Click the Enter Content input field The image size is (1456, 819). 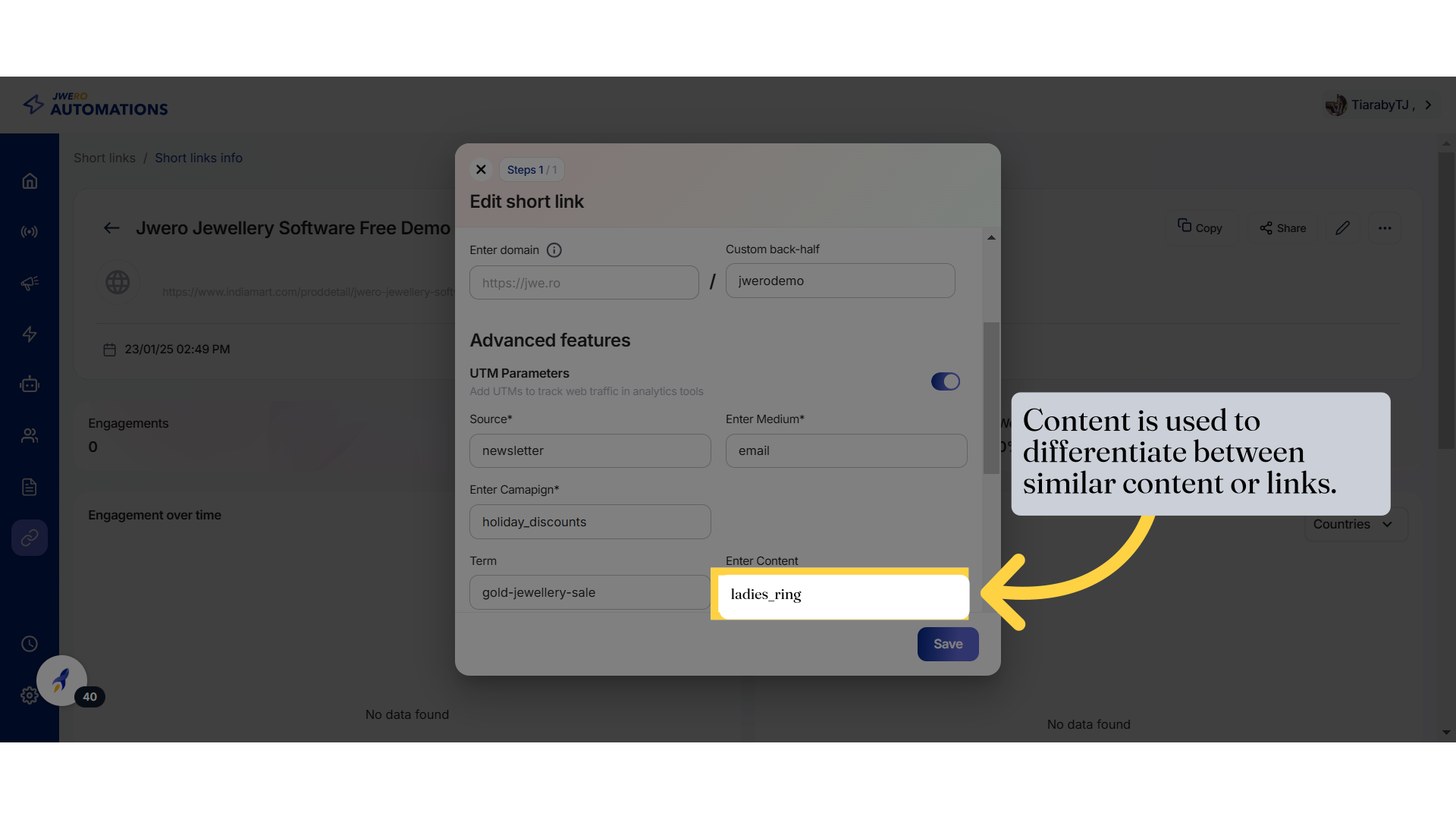(842, 595)
